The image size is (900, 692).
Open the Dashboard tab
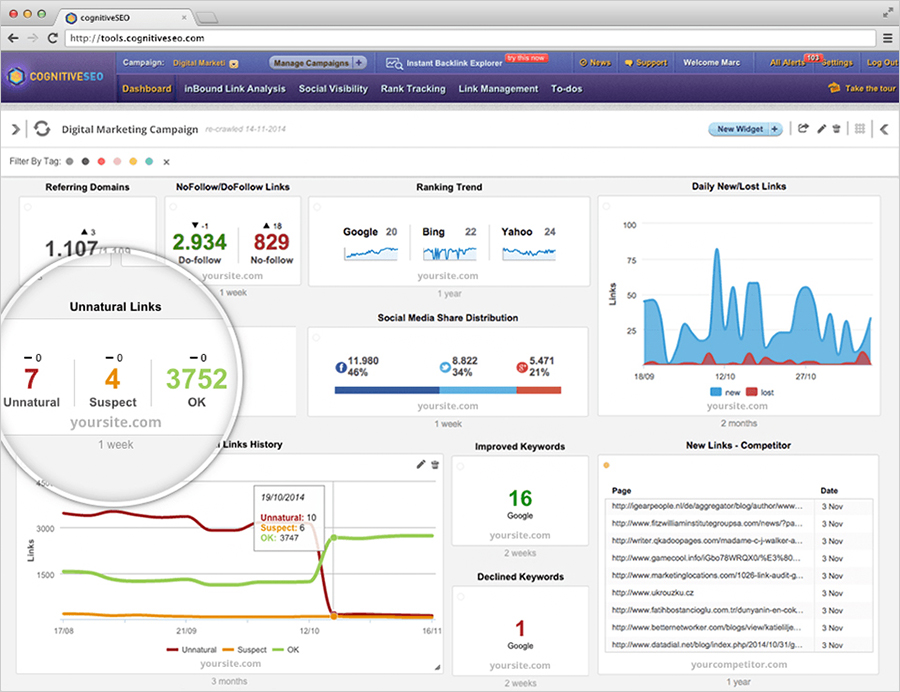point(146,88)
